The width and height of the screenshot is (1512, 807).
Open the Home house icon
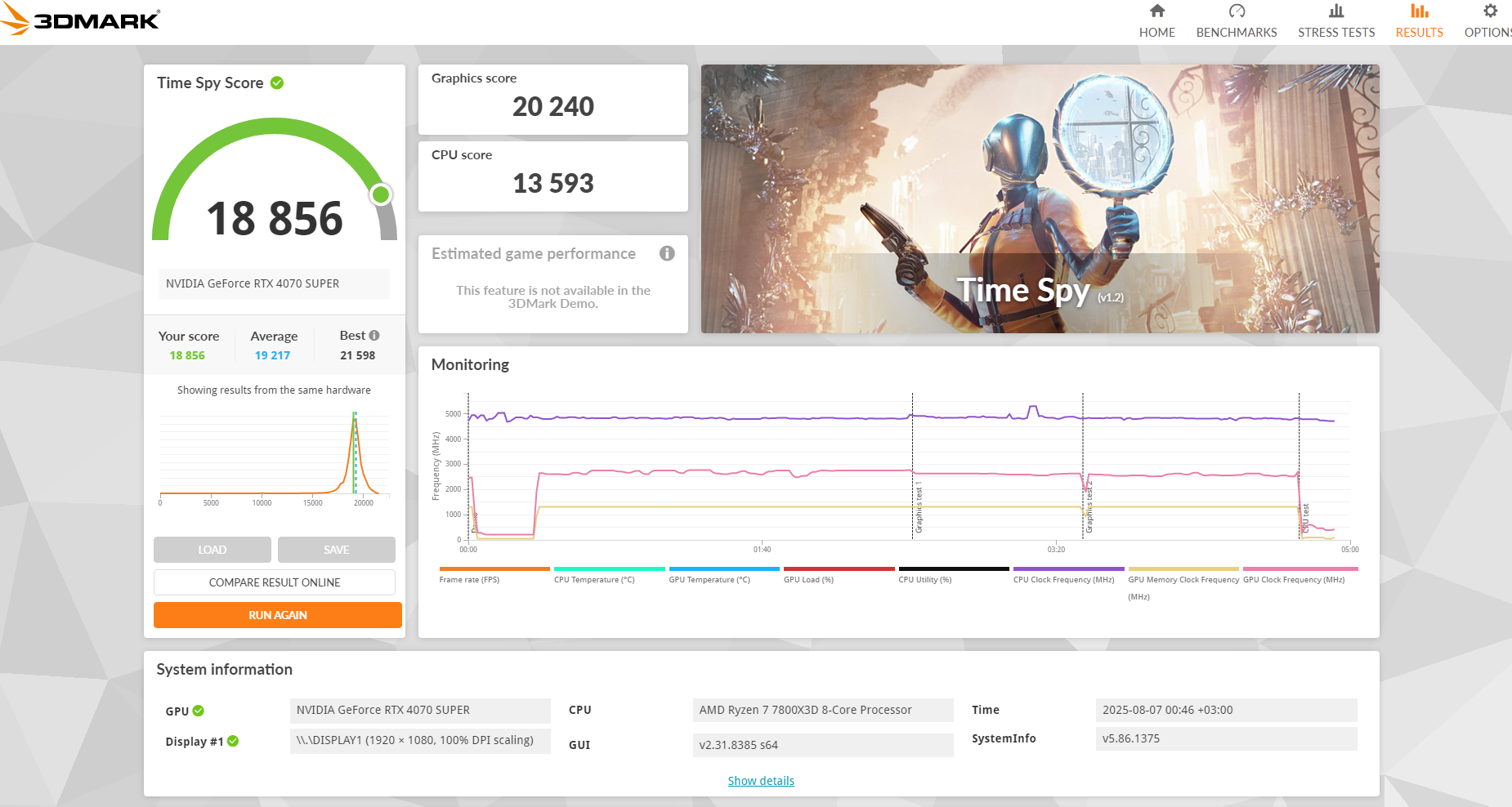click(x=1156, y=11)
